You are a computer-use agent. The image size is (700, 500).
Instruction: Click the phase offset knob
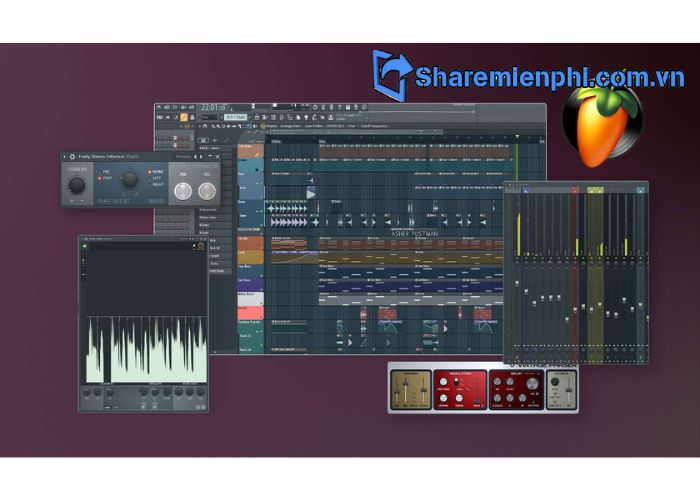pos(130,179)
